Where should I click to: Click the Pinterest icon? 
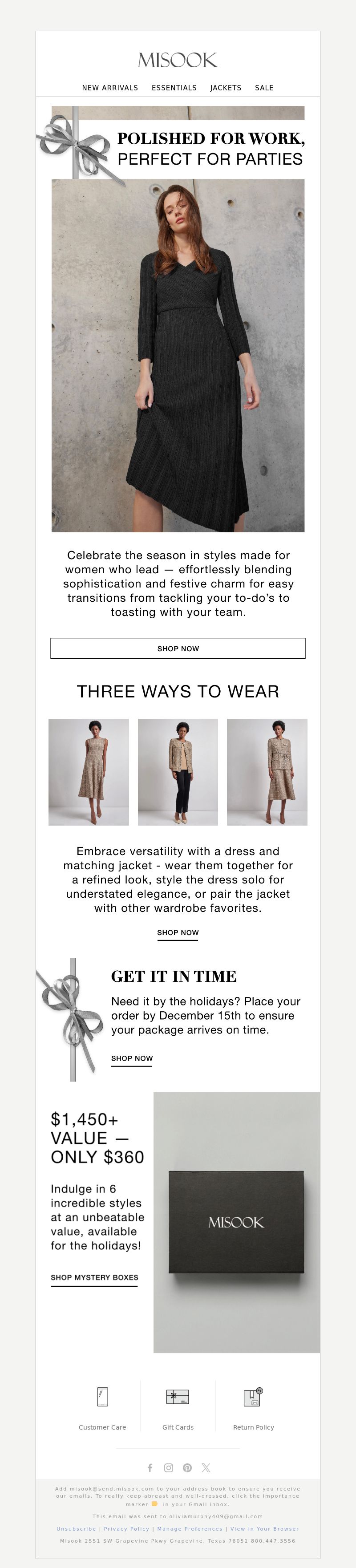click(187, 1467)
